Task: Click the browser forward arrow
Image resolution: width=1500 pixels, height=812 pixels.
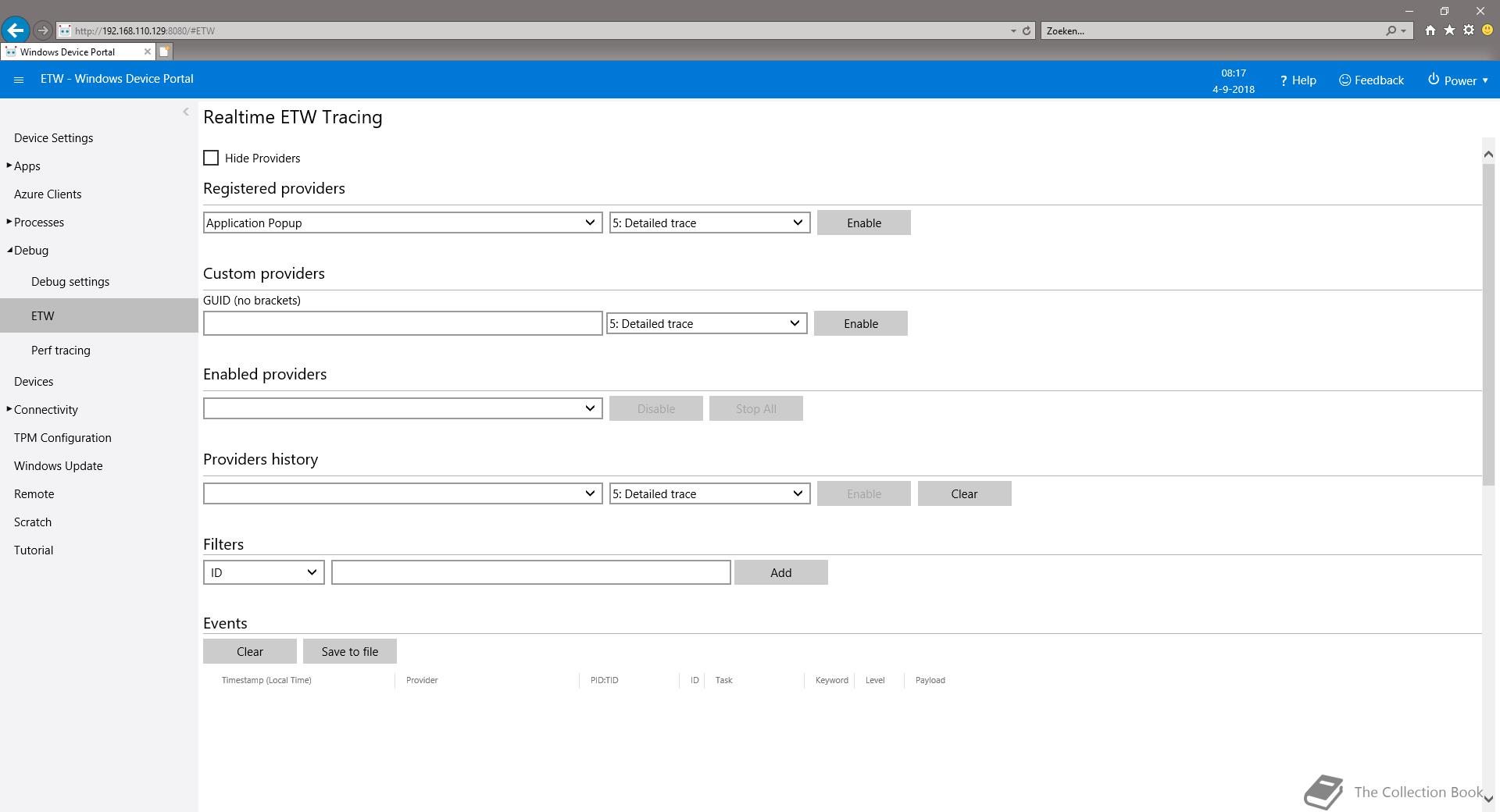Action: (x=43, y=30)
